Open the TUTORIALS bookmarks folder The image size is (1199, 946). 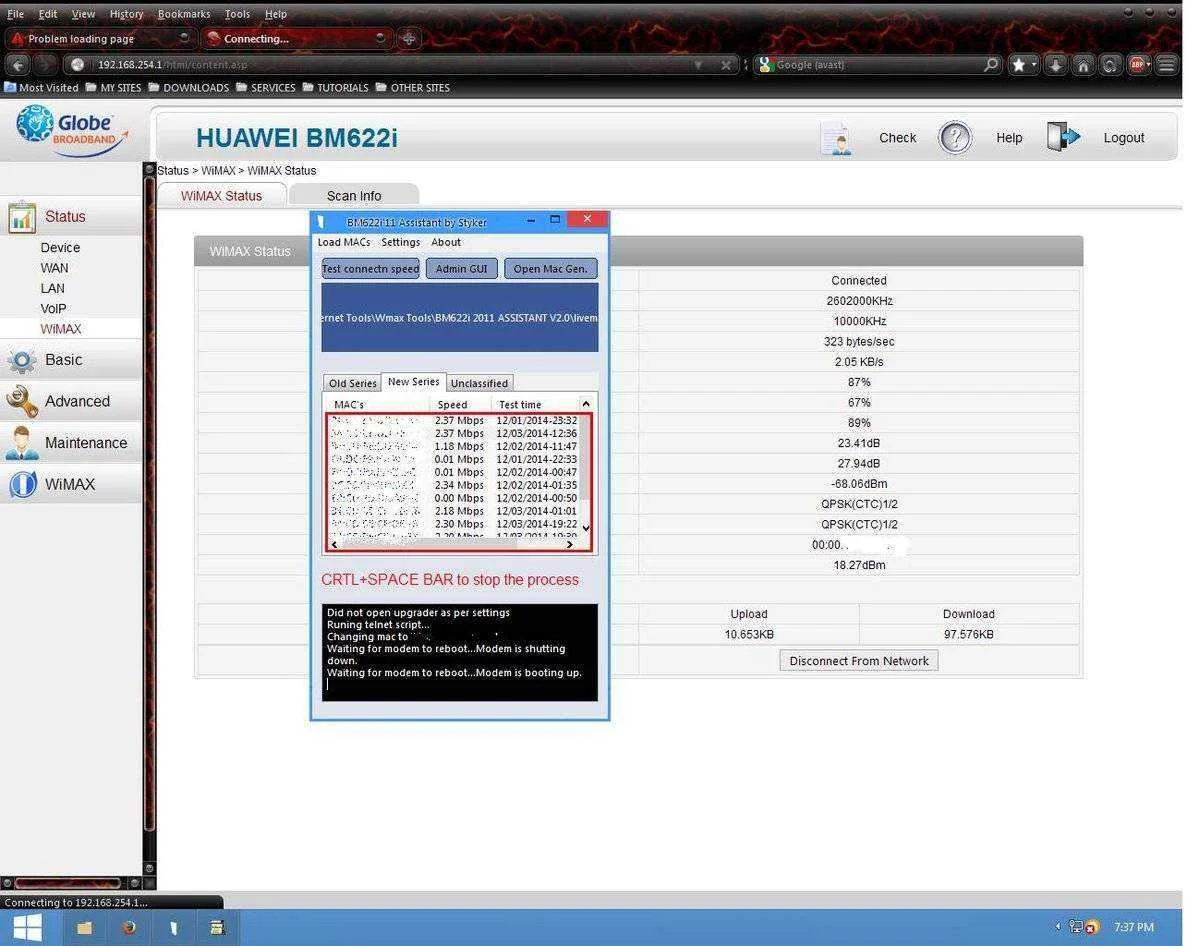[335, 88]
